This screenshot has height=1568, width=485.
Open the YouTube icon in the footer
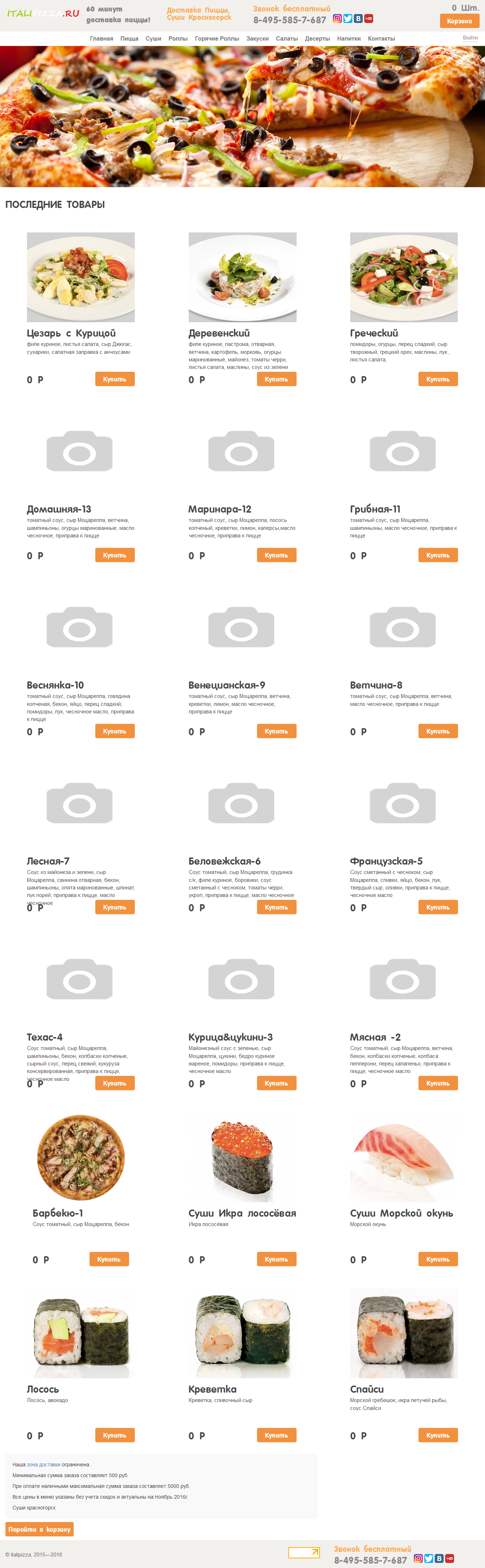(x=450, y=1558)
